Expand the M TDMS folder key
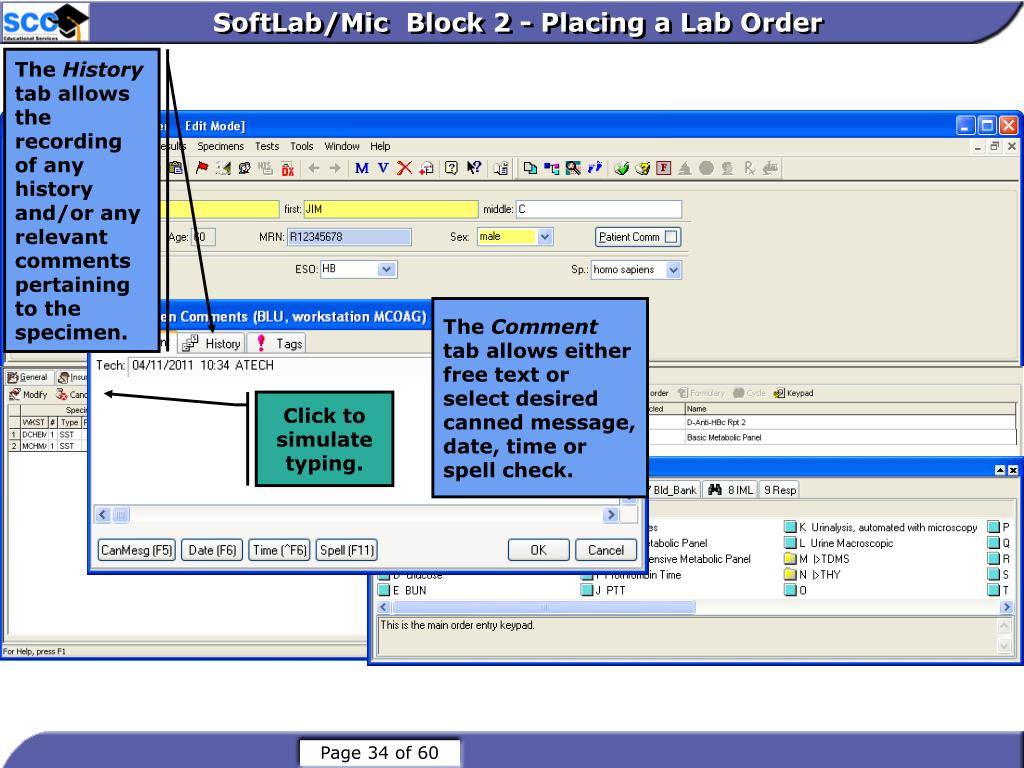The width and height of the screenshot is (1024, 768). [817, 559]
